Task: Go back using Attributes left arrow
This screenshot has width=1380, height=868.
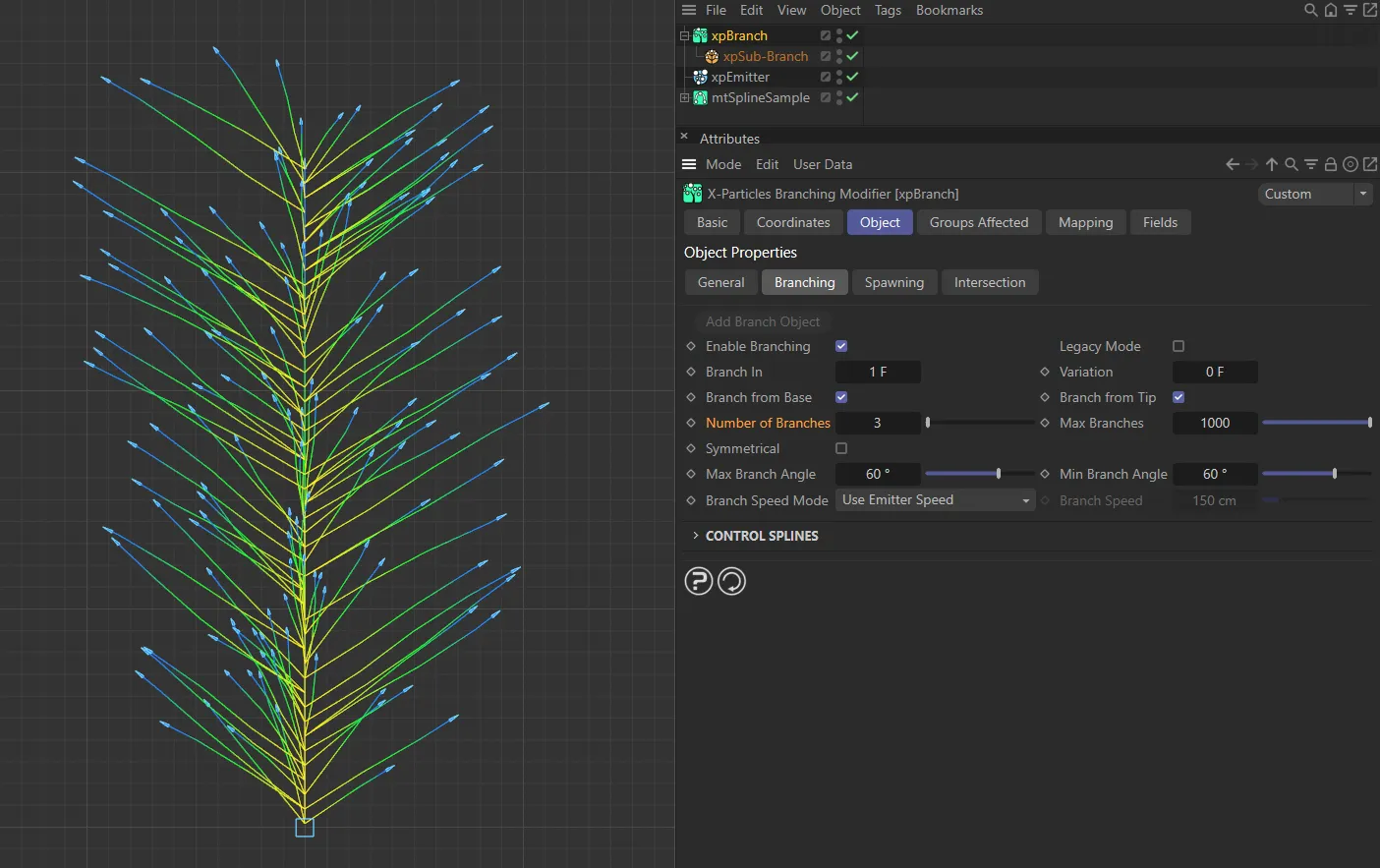Action: [1232, 164]
